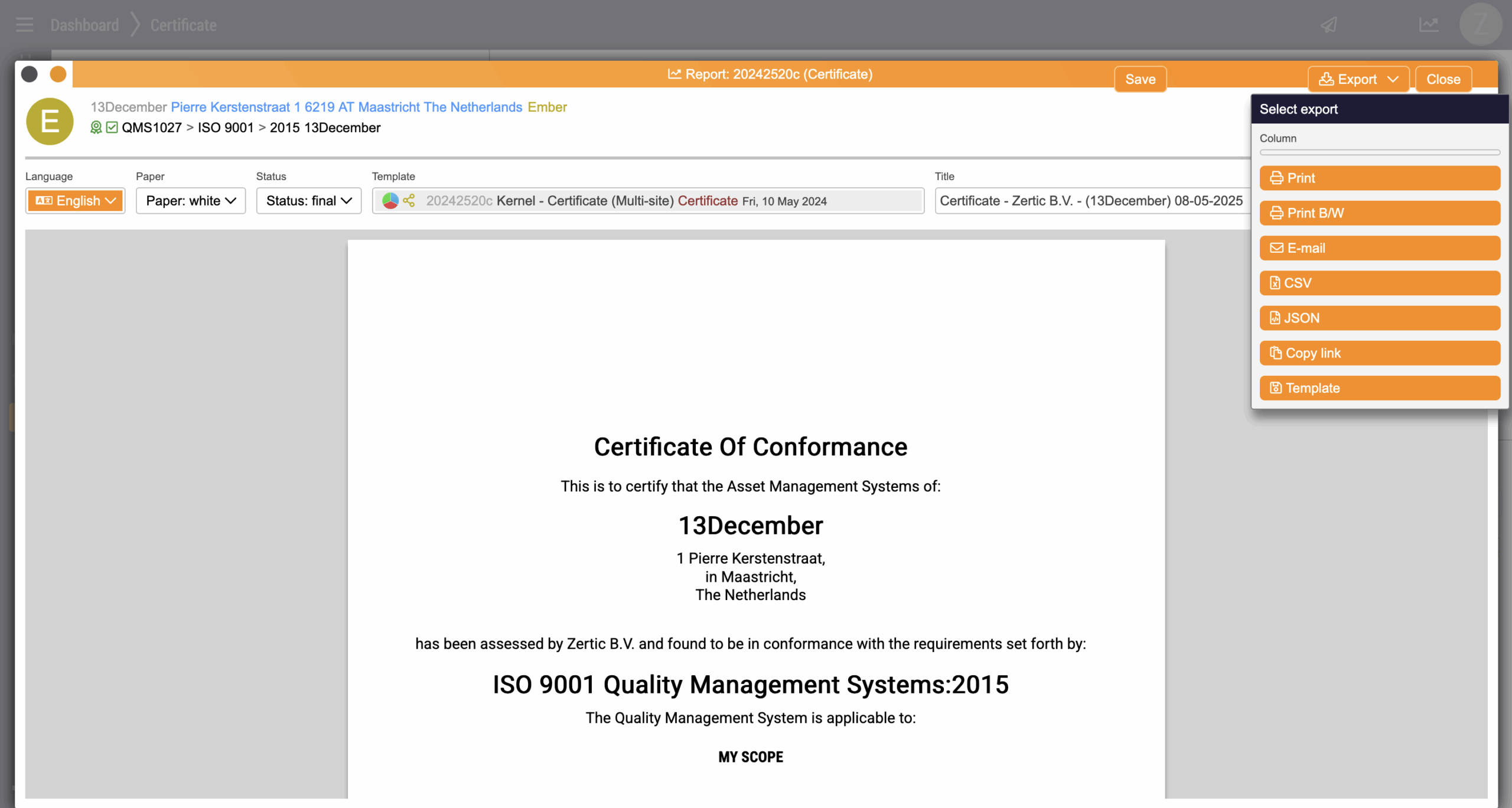Image resolution: width=1512 pixels, height=808 pixels.
Task: Toggle the green checkbox next to QMS1027
Action: tap(112, 128)
